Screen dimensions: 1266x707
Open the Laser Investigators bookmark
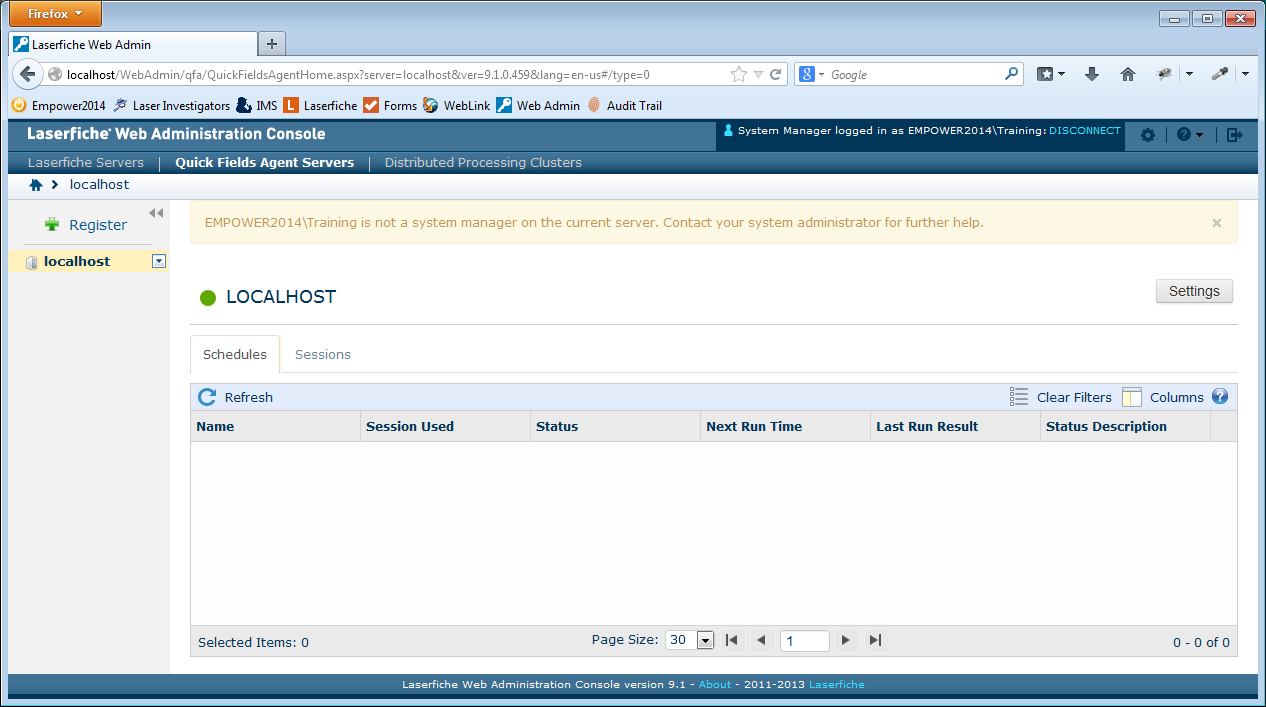(x=171, y=105)
